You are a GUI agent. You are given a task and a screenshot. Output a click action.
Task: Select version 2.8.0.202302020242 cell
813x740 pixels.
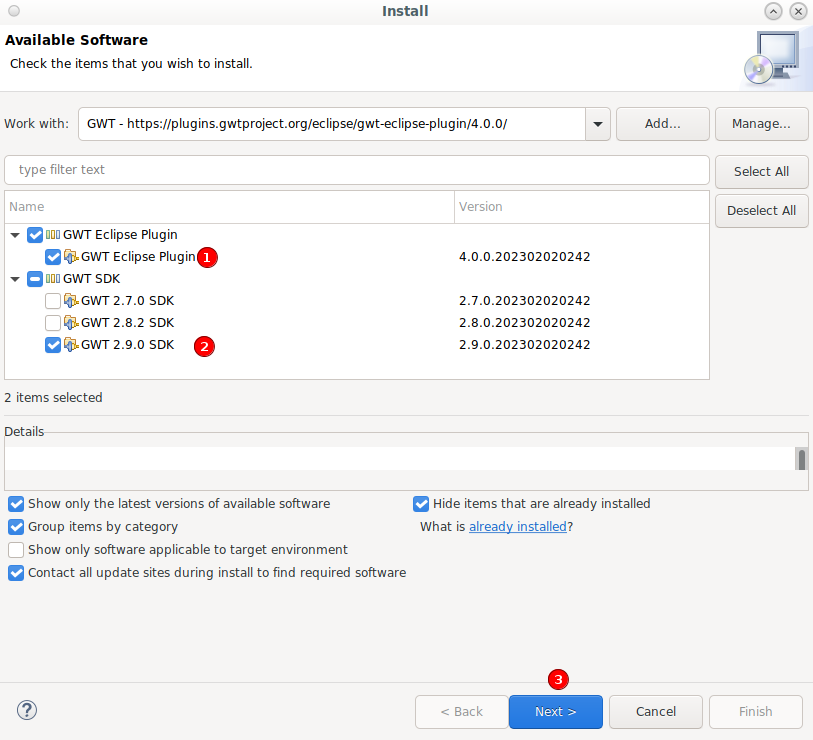524,323
